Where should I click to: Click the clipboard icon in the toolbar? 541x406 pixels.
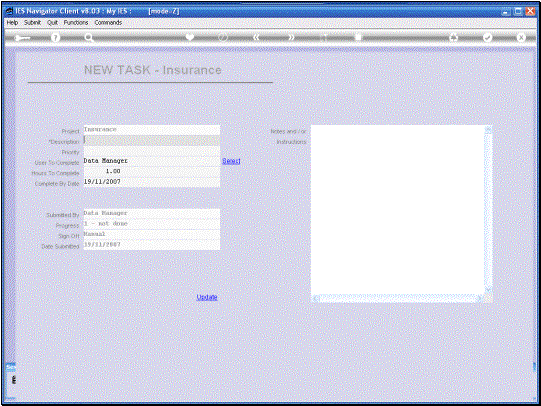(358, 37)
